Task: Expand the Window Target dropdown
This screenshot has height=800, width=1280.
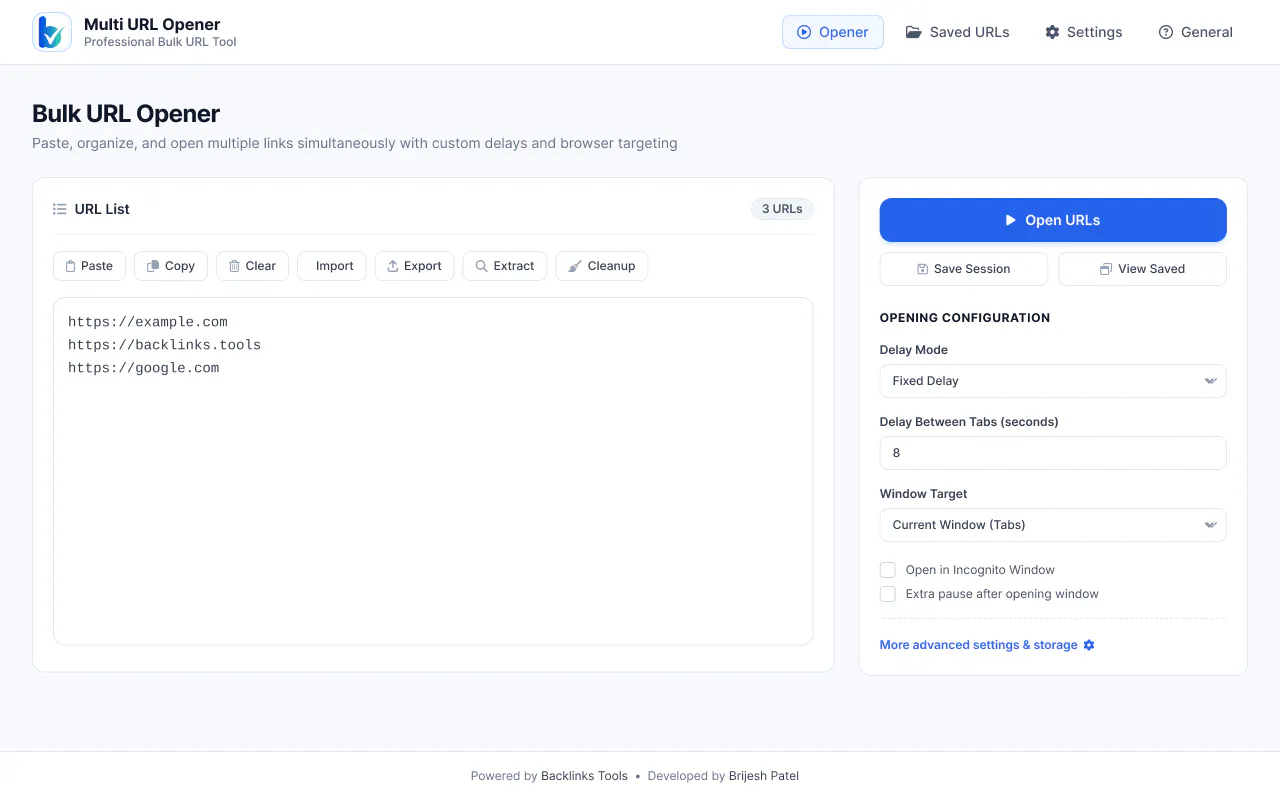Action: point(1053,525)
